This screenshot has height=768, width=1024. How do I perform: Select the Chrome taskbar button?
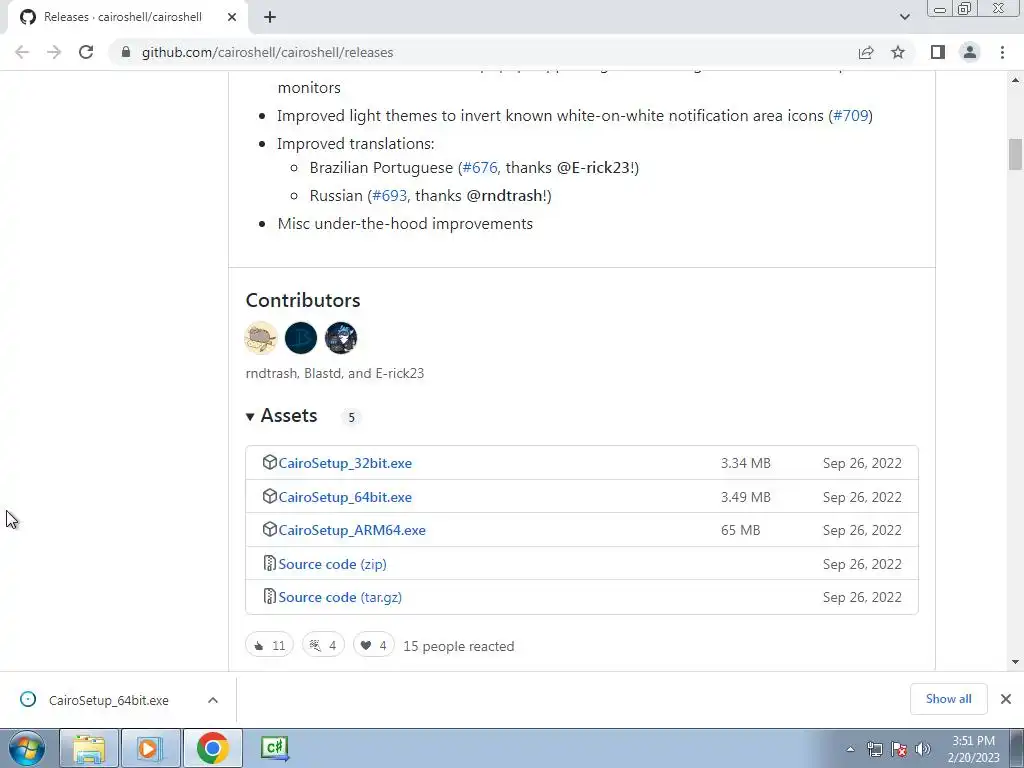click(x=212, y=748)
